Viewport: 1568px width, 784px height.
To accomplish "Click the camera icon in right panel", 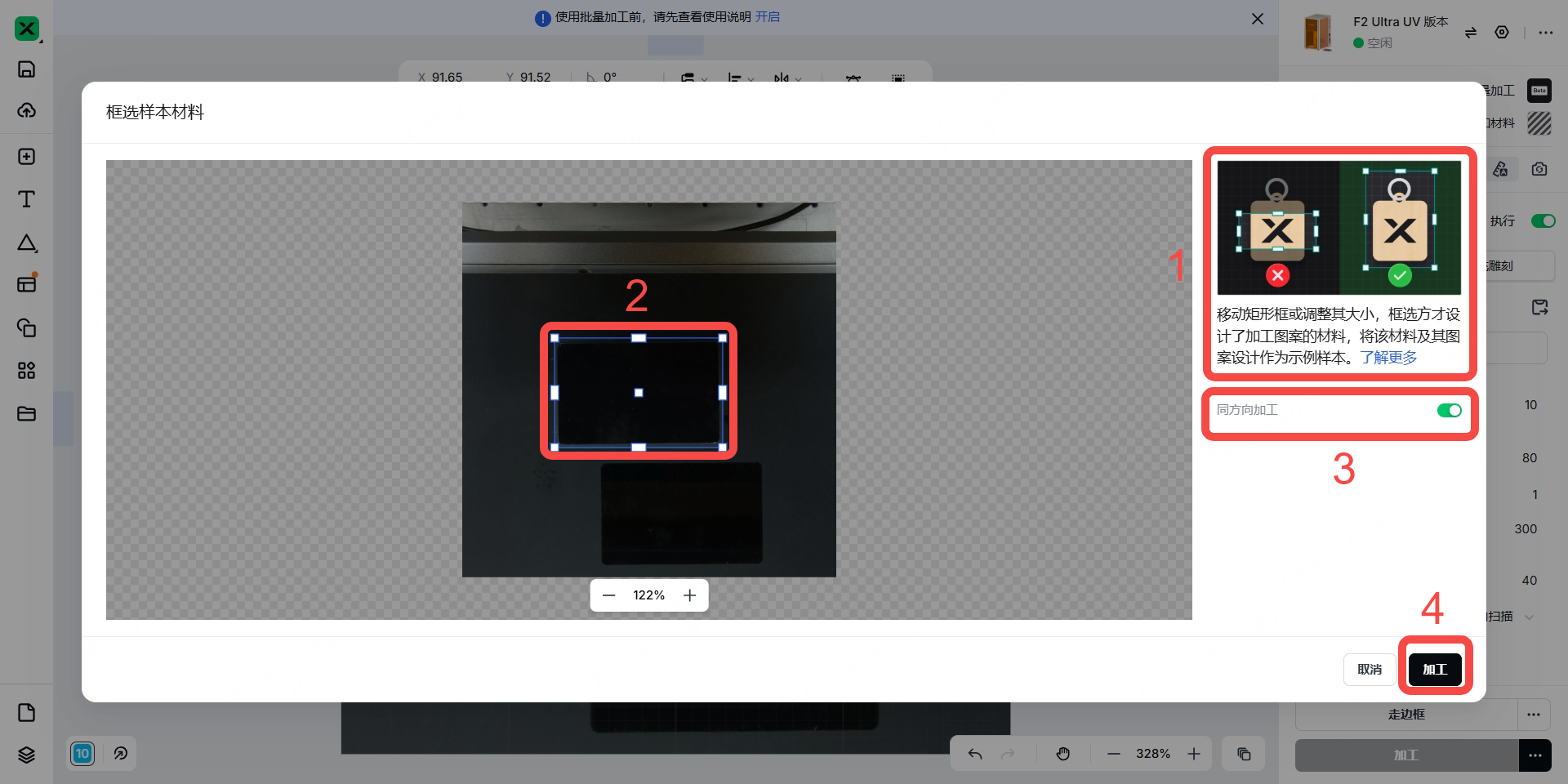I will 1539,169.
